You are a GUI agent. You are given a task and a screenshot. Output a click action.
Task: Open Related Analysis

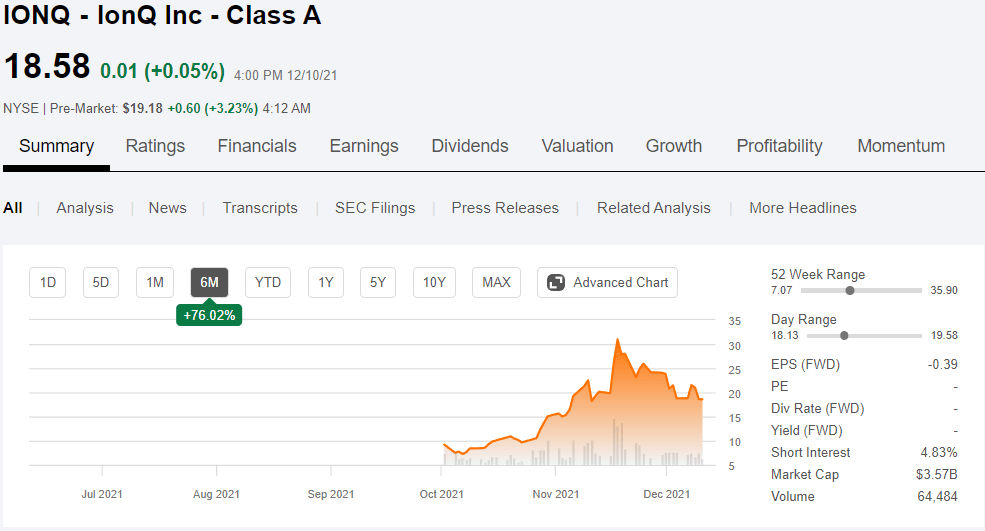pyautogui.click(x=653, y=208)
